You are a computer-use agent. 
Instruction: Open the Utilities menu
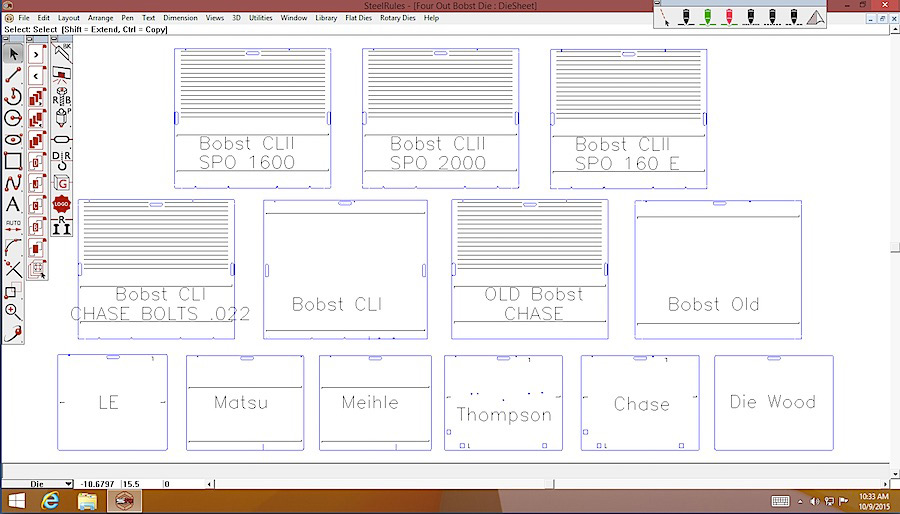click(x=261, y=18)
